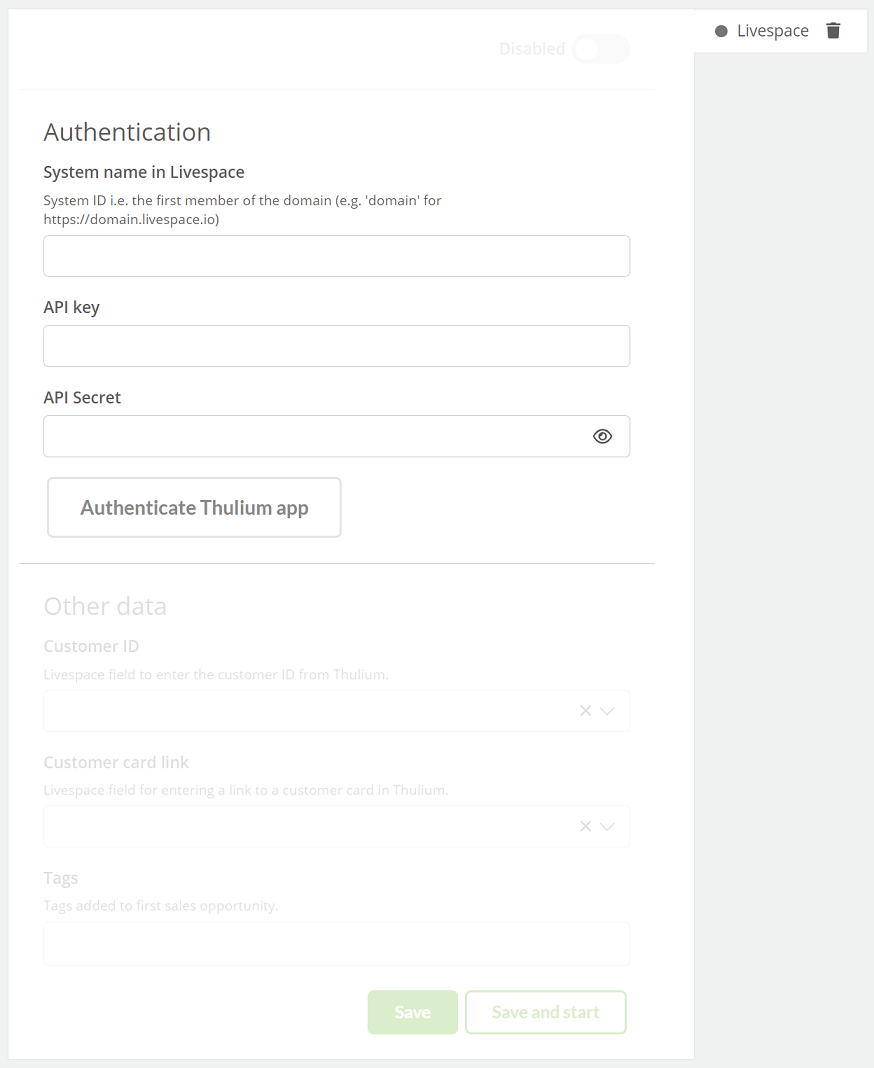Click the 'Customer card link' label
Screen dimensions: 874x1068
click(116, 762)
